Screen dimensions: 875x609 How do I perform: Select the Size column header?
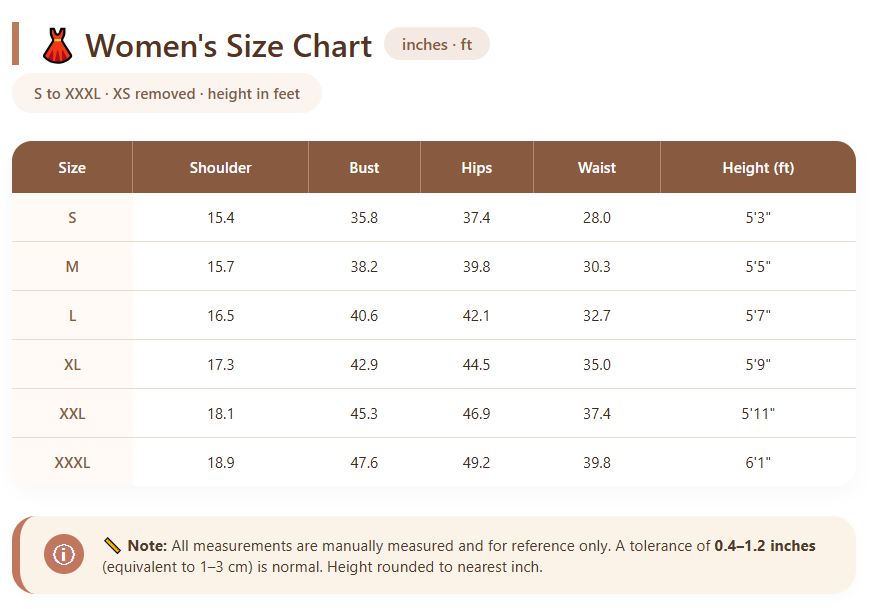point(72,168)
